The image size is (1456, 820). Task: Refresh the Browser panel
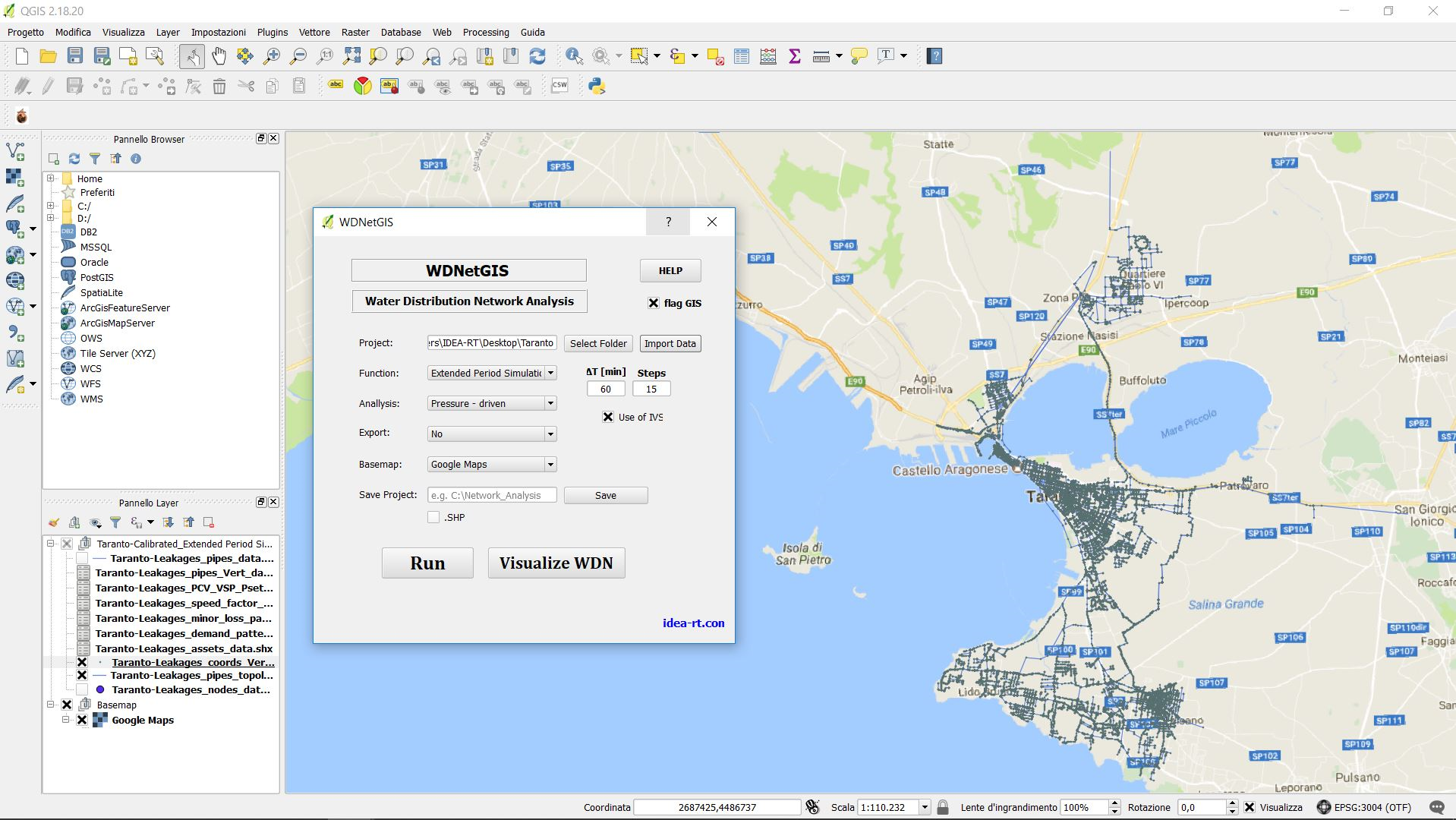(x=74, y=159)
